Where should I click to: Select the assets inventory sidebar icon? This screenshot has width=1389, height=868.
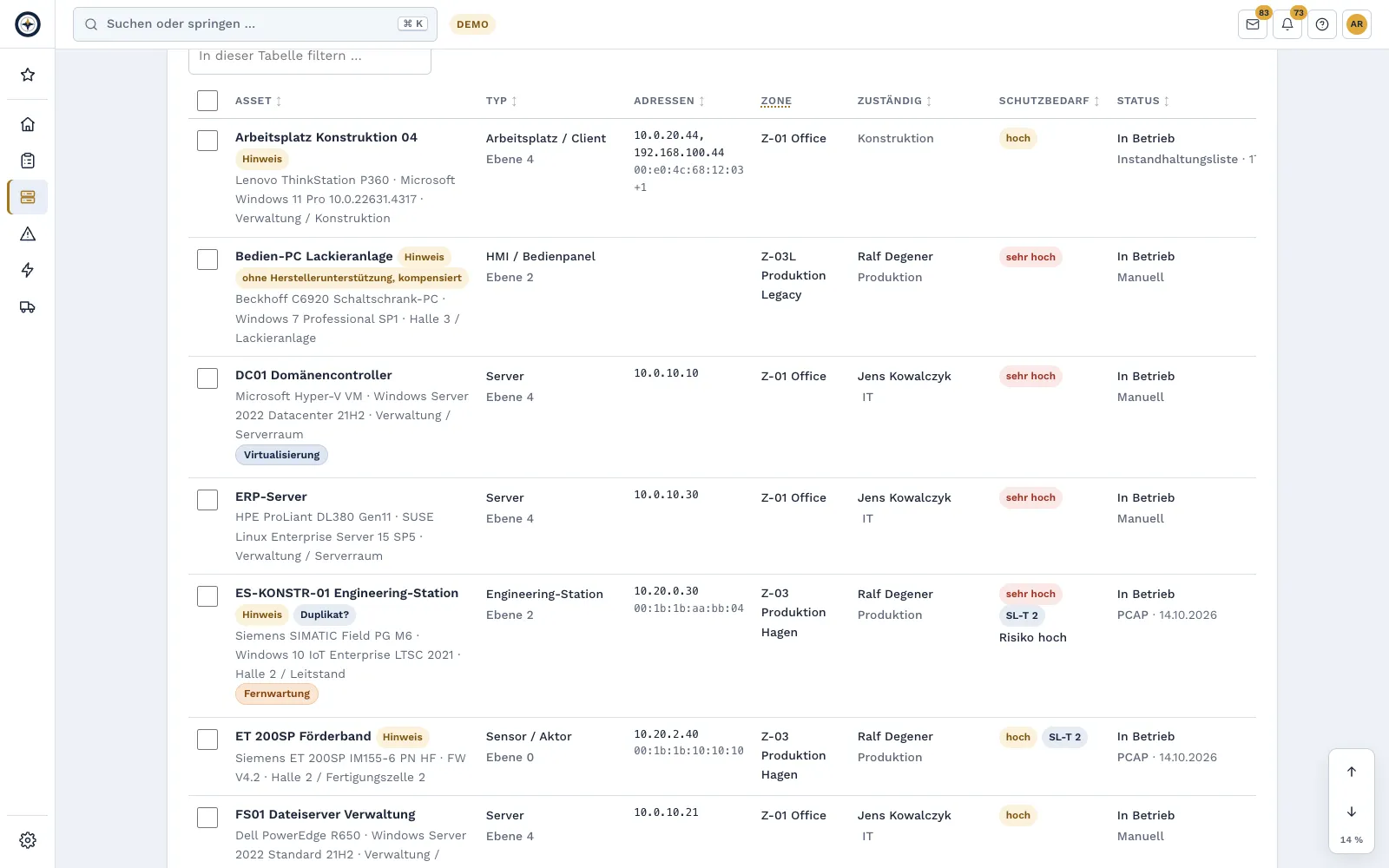(x=28, y=197)
